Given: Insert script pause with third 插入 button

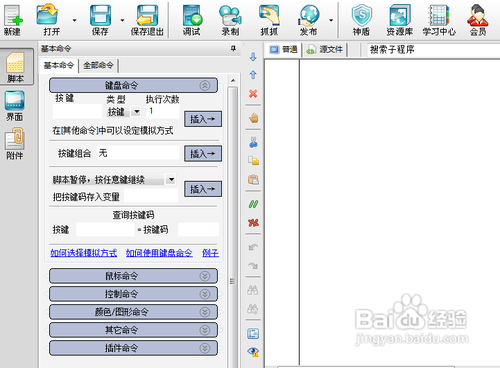Looking at the screenshot, I should click(x=203, y=189).
